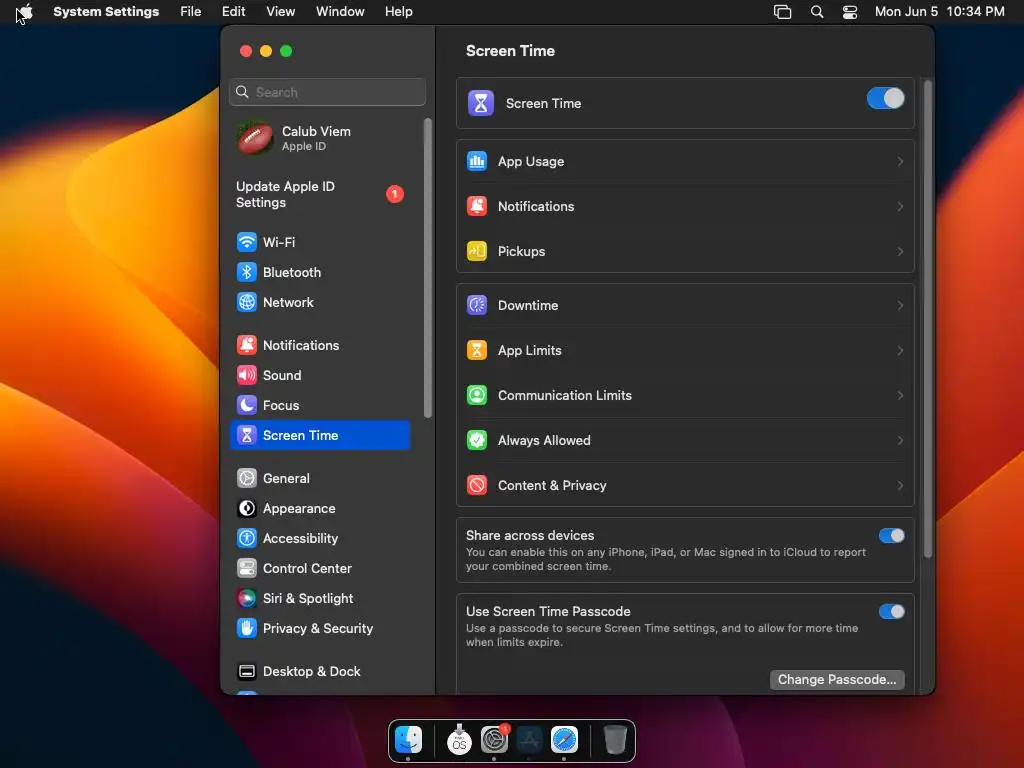1024x768 pixels.
Task: Open the System Settings menu
Action: 106,12
